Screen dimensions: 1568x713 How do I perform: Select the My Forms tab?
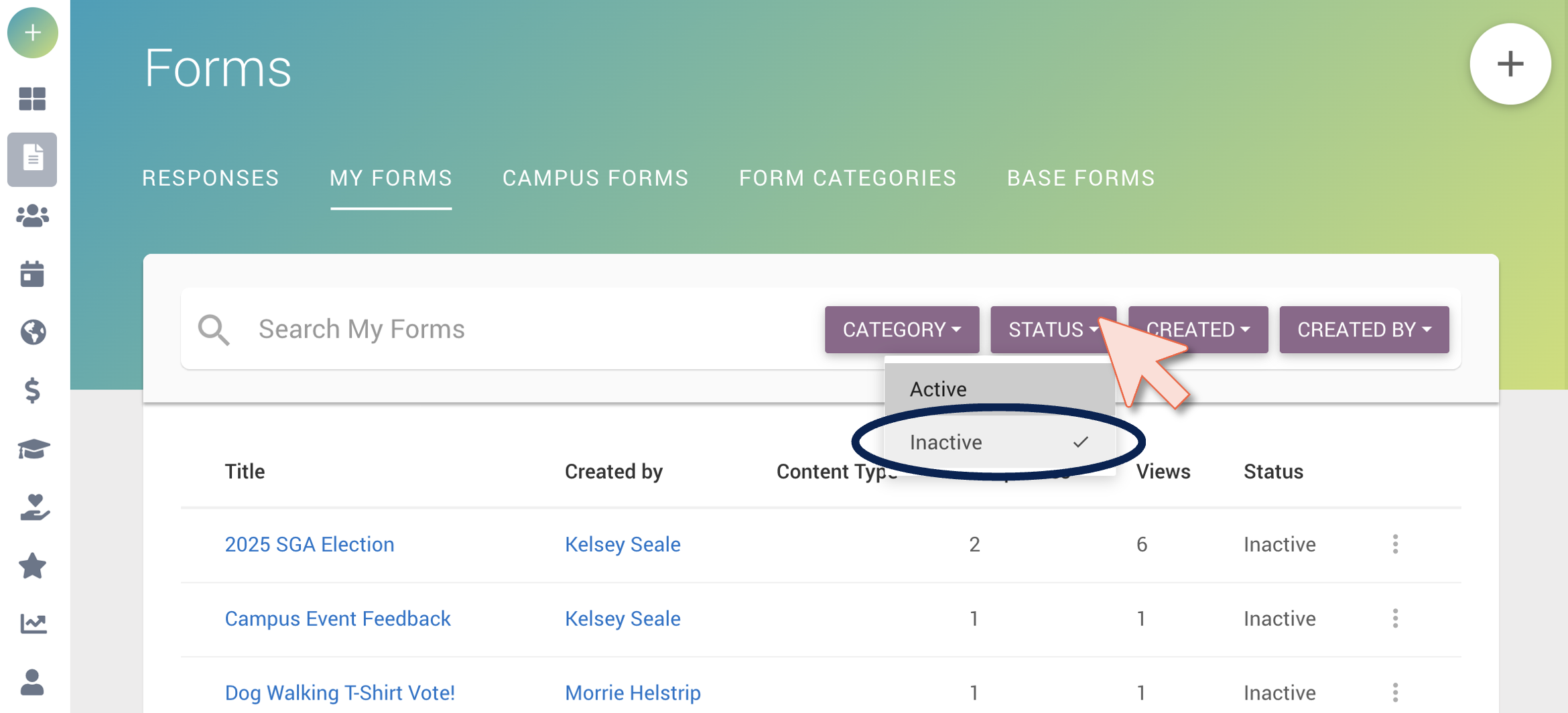391,178
